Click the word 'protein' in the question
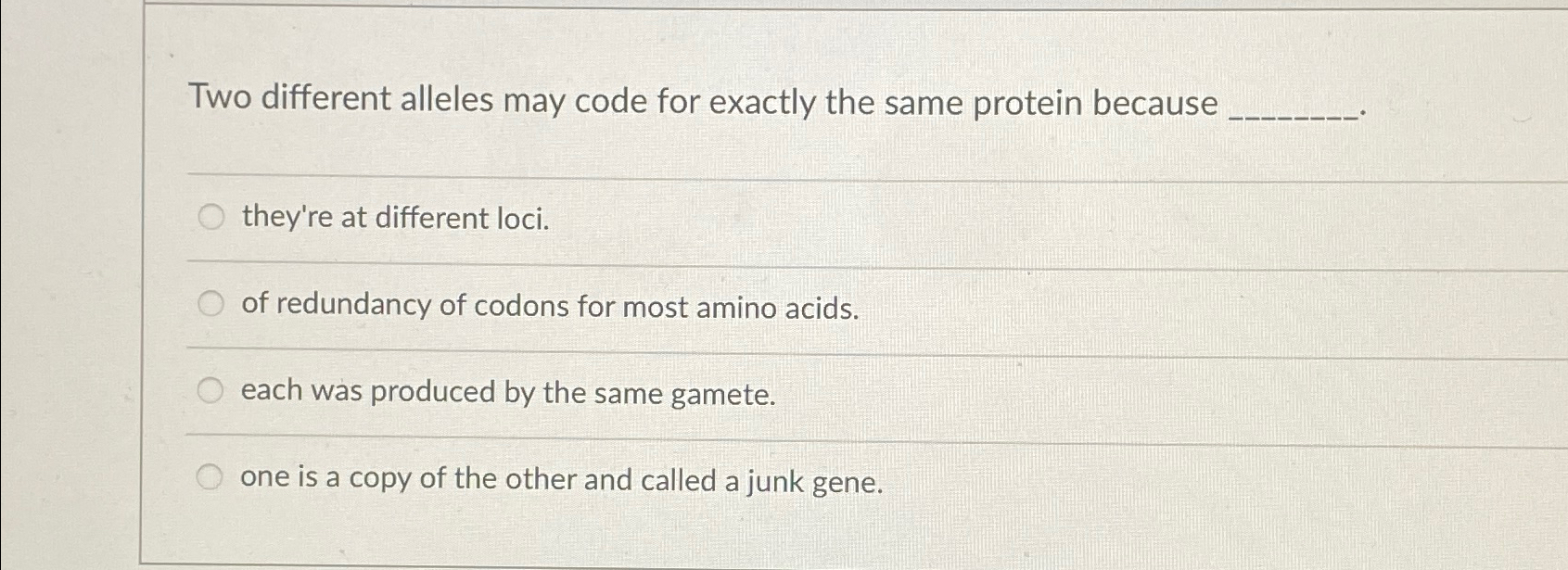 (1029, 103)
